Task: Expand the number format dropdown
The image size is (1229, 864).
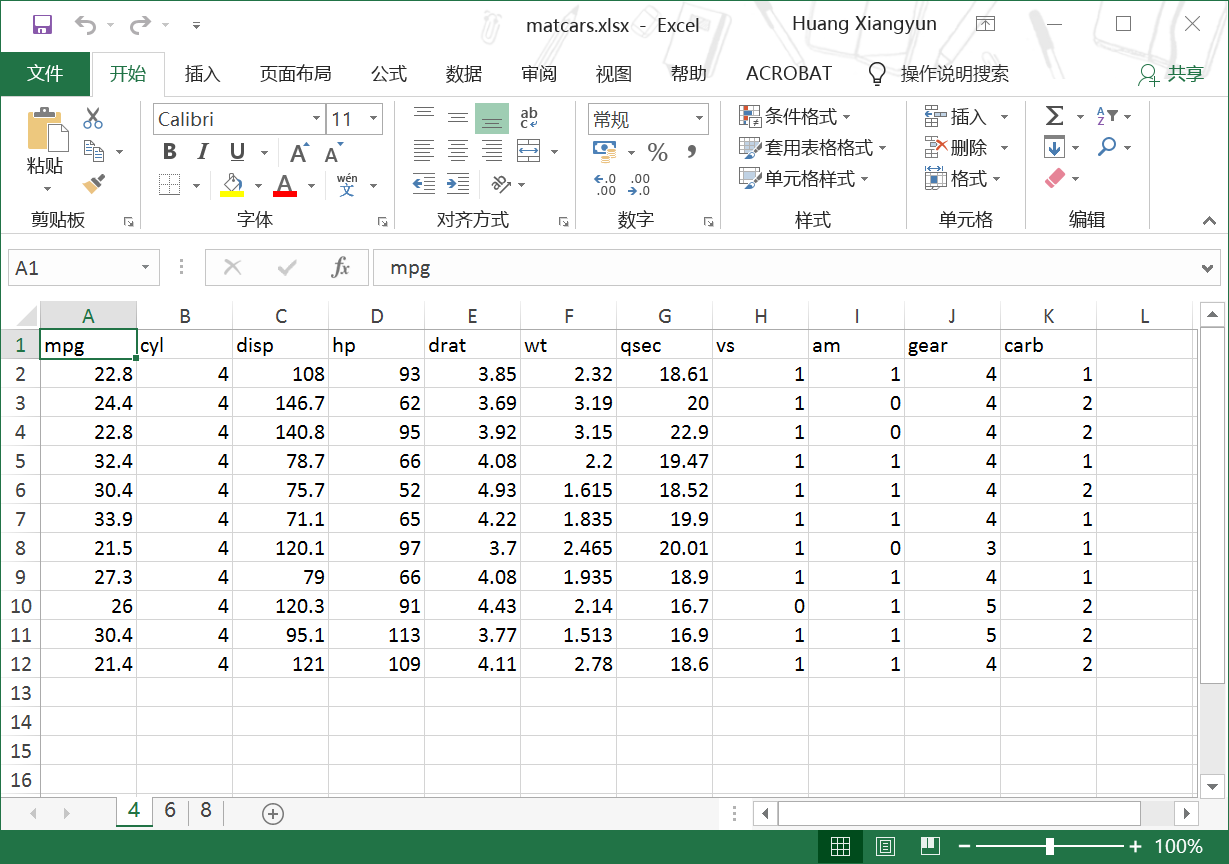Action: (x=699, y=119)
